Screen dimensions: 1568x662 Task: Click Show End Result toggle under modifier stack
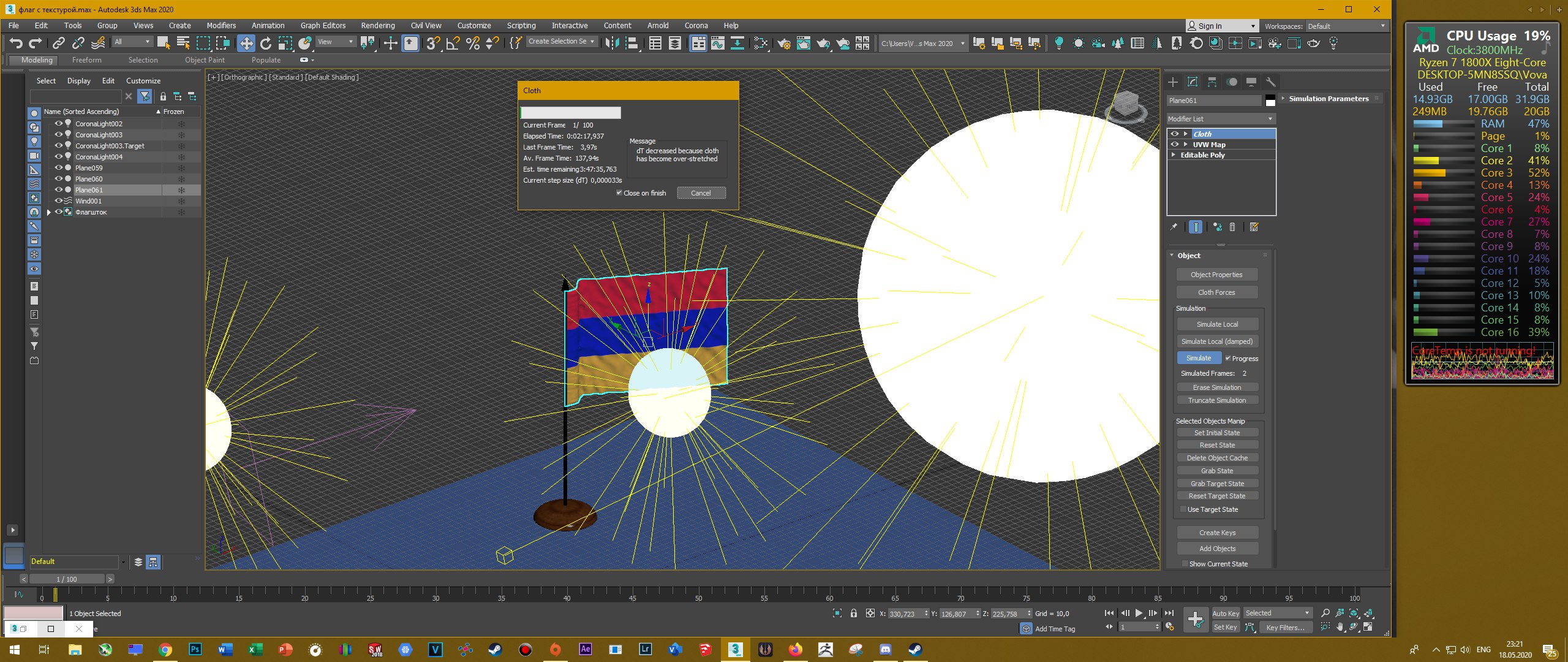(x=1196, y=227)
